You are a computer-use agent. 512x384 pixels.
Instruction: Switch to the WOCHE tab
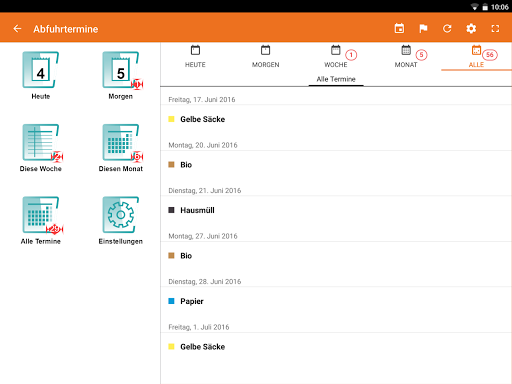point(336,57)
